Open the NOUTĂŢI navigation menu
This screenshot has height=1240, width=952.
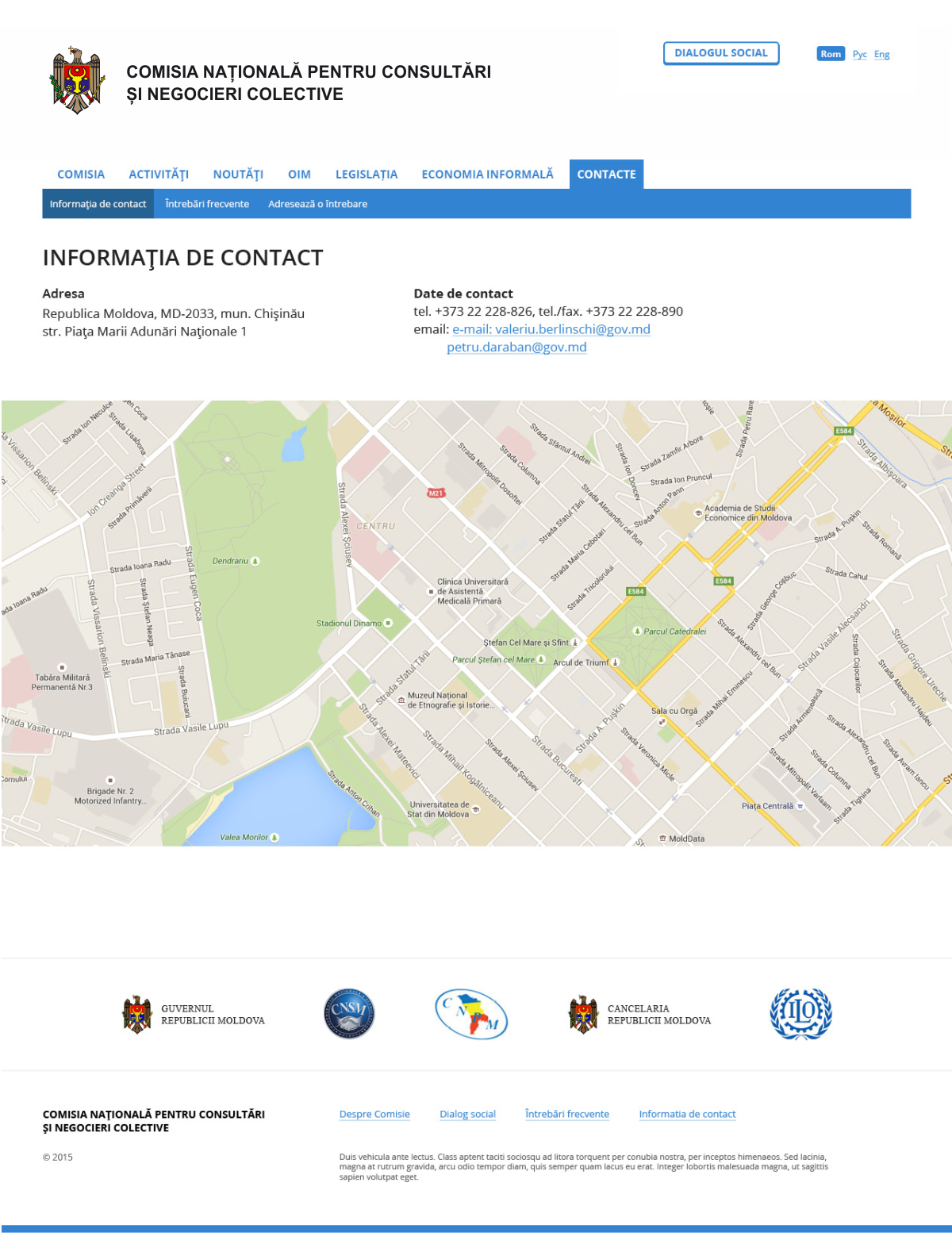coord(239,174)
